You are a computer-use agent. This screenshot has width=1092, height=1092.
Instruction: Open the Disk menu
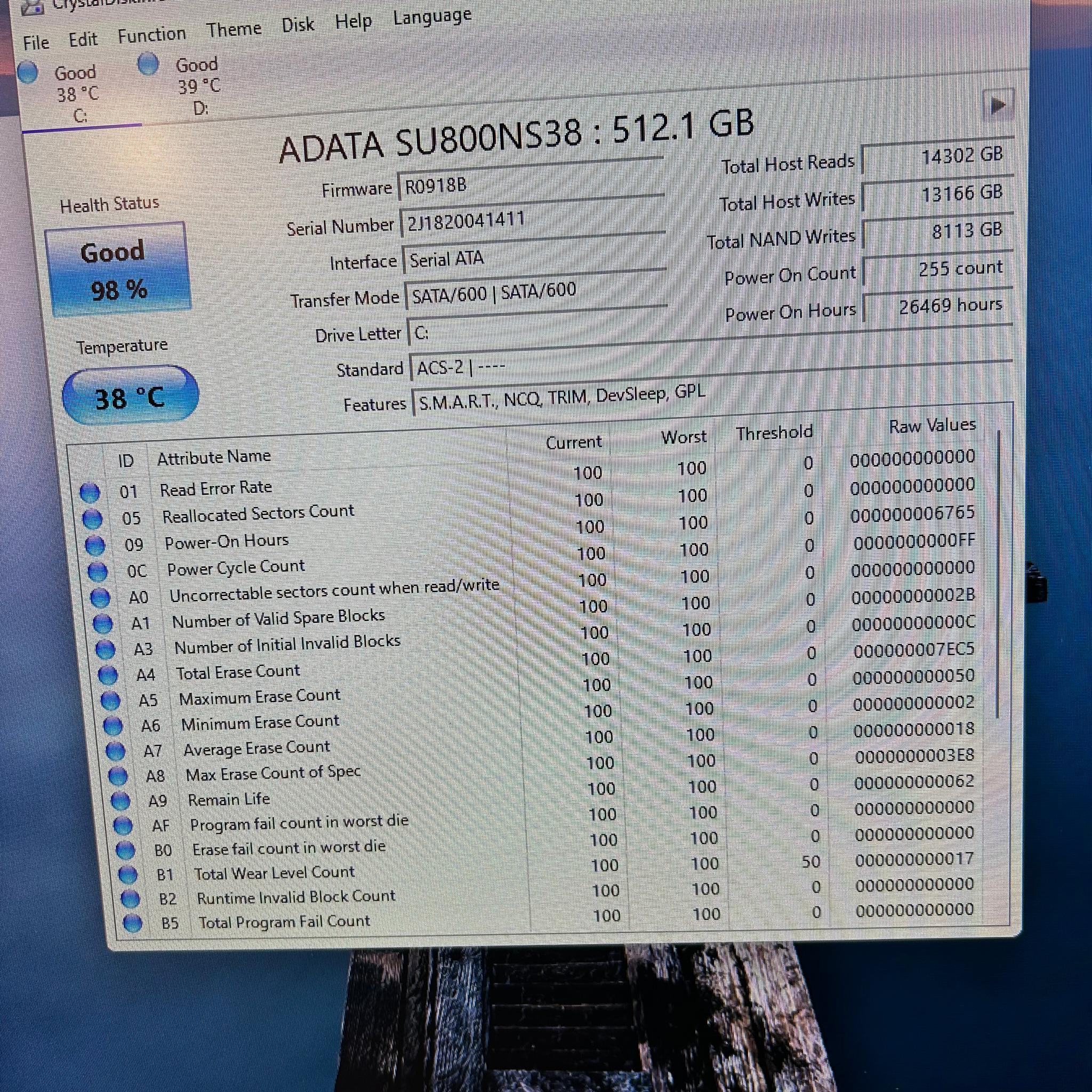click(x=298, y=26)
